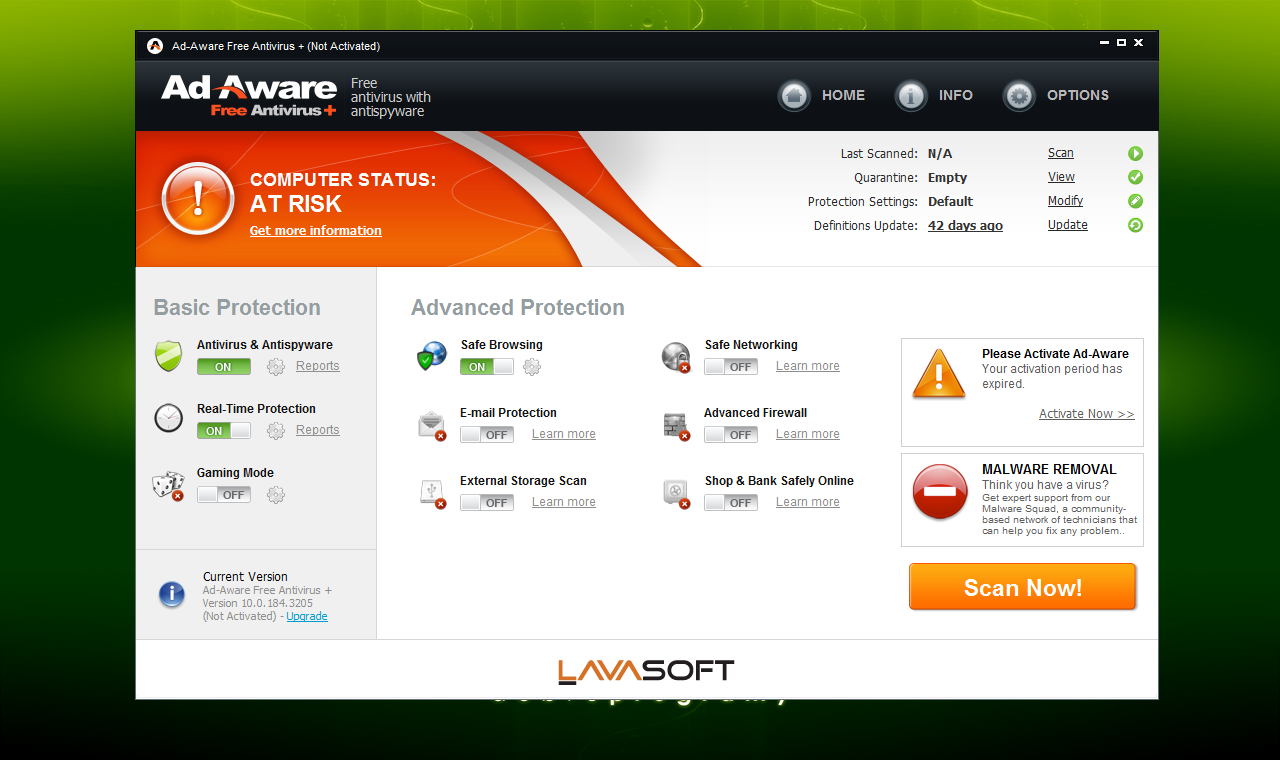Click the Shop & Bank Safely icon
This screenshot has width=1280, height=760.
click(676, 493)
